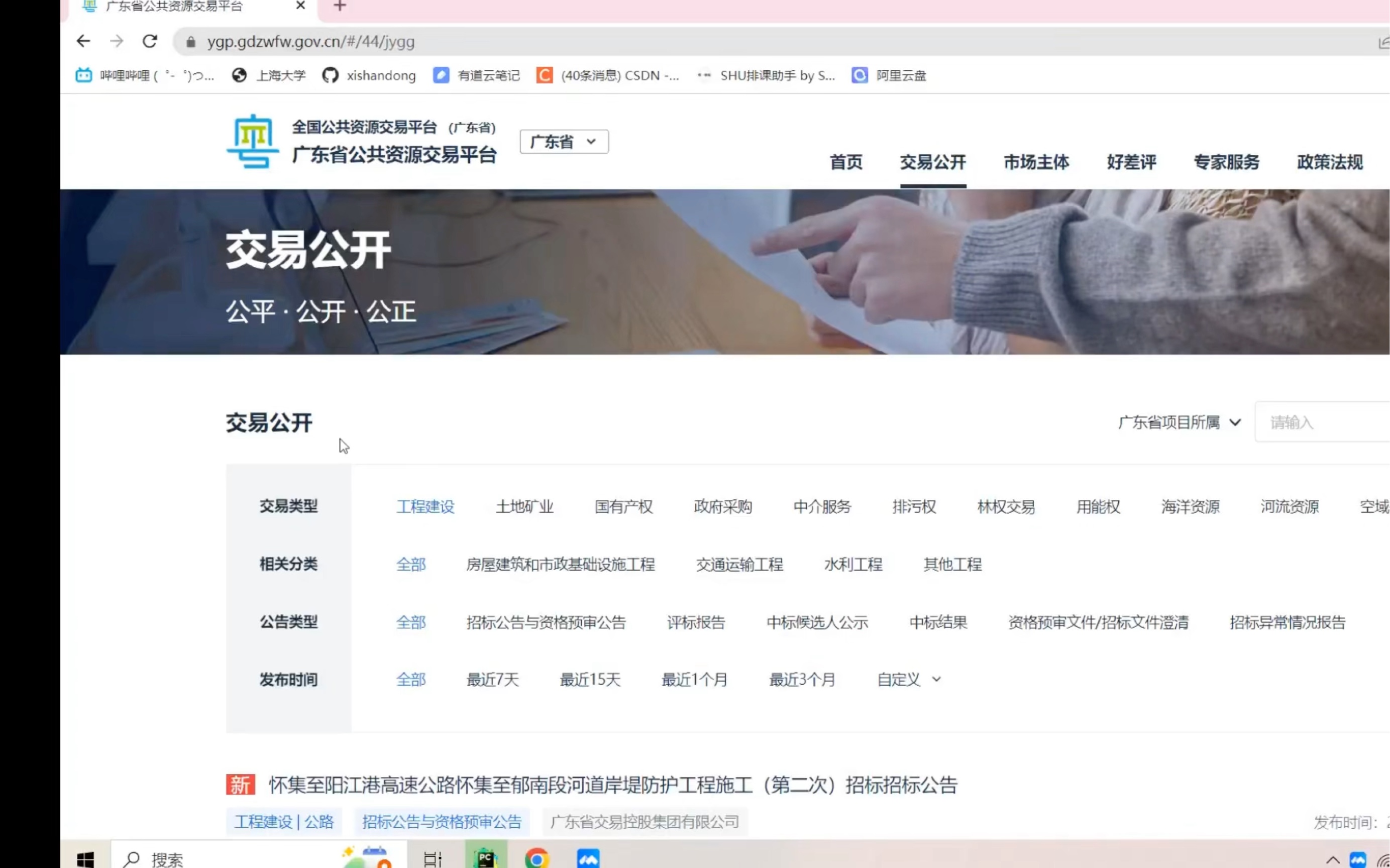Open the 广东省 region dropdown
This screenshot has width=1390, height=868.
coord(563,141)
